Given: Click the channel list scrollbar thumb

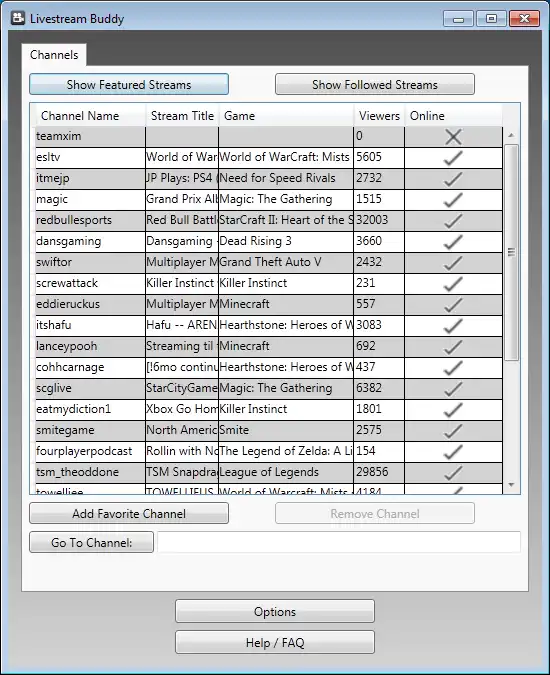Looking at the screenshot, I should pos(511,253).
